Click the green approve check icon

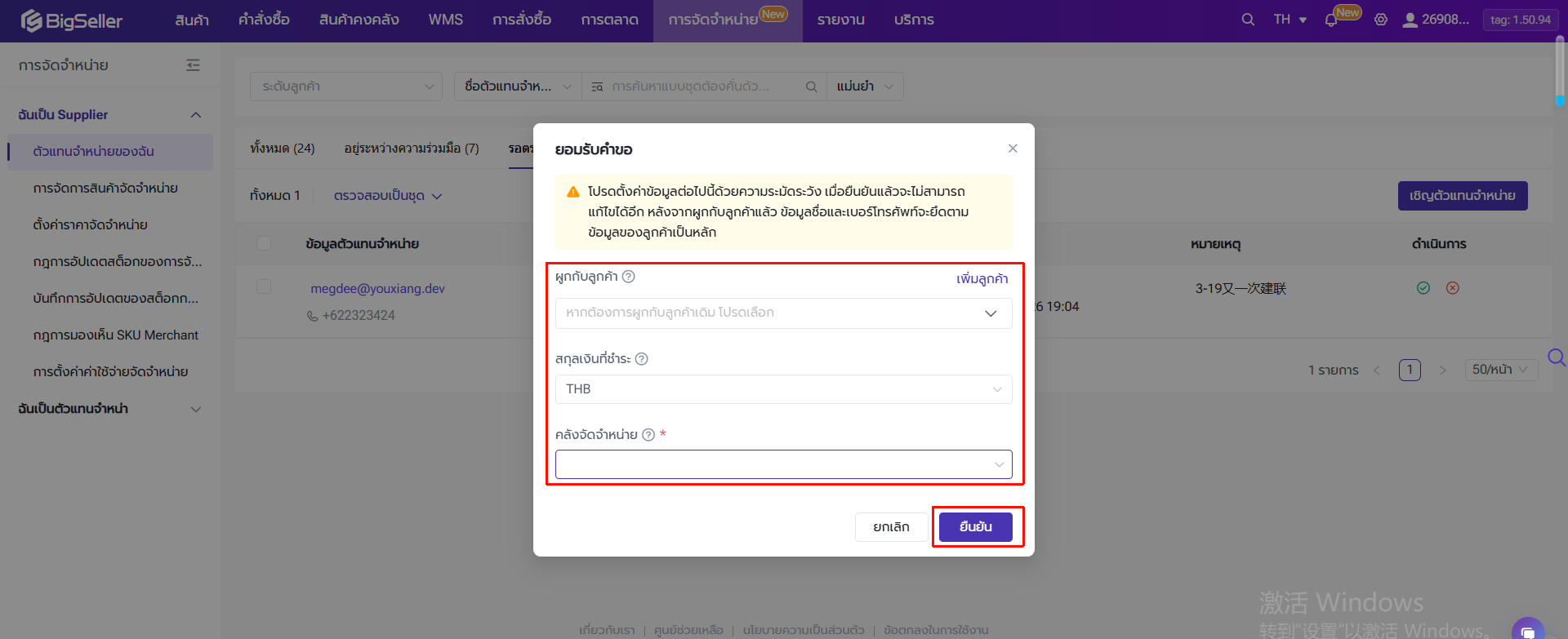click(x=1423, y=288)
